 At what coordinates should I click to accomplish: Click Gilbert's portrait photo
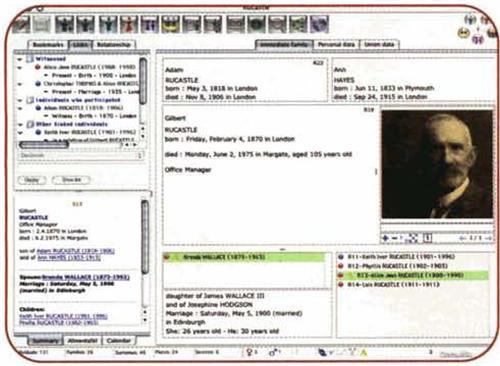pyautogui.click(x=437, y=164)
